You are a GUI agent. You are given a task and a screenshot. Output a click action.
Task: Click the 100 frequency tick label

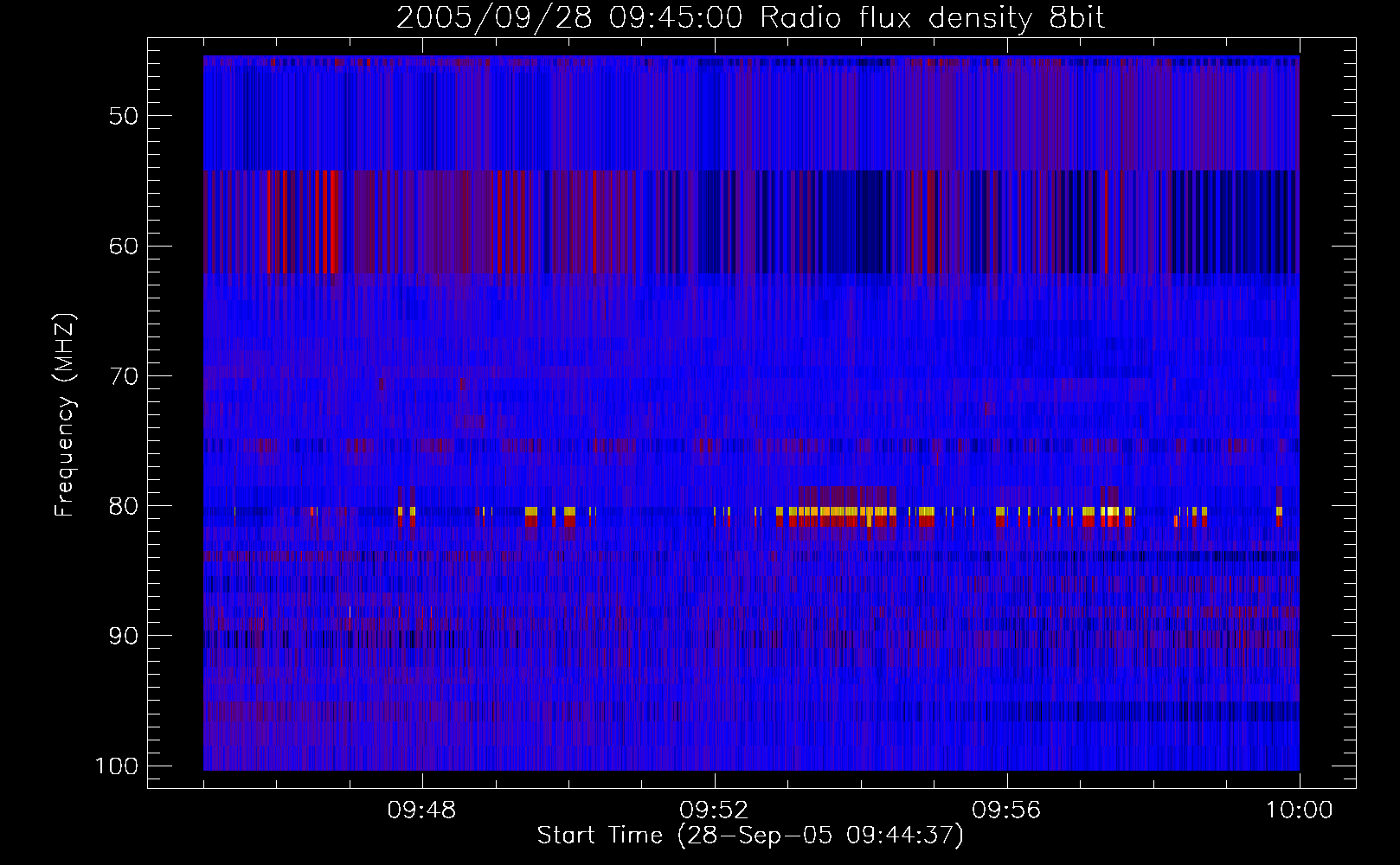tap(116, 766)
